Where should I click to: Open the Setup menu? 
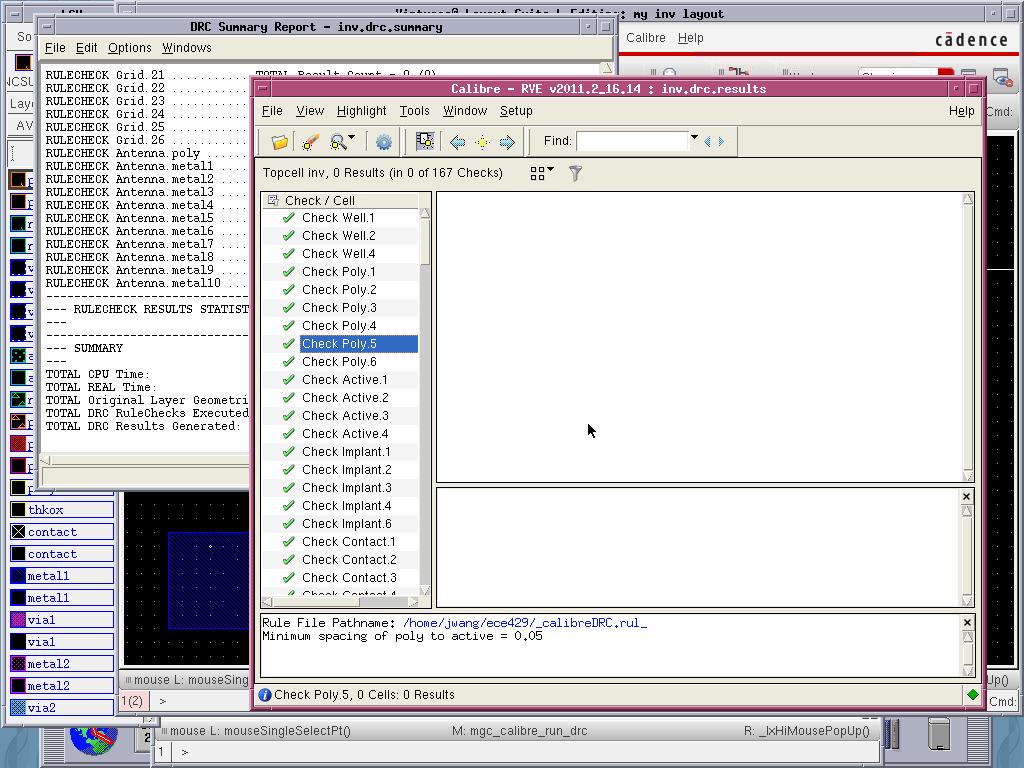click(x=516, y=111)
